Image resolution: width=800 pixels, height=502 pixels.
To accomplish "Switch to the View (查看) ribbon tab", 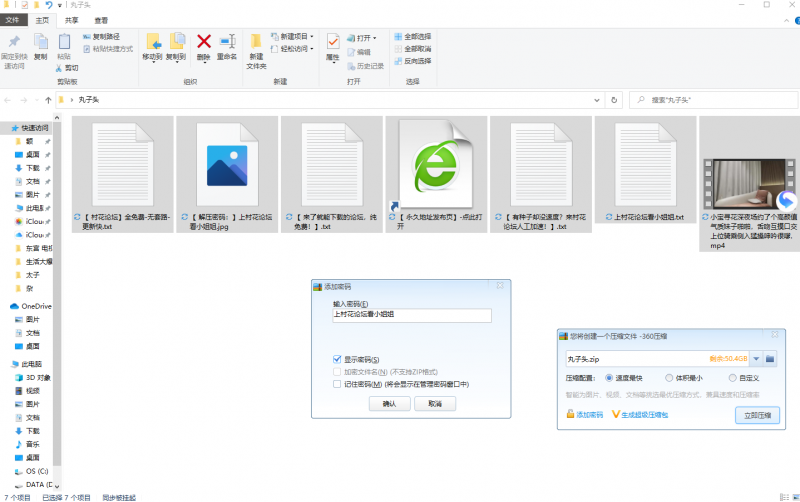I will pyautogui.click(x=102, y=19).
